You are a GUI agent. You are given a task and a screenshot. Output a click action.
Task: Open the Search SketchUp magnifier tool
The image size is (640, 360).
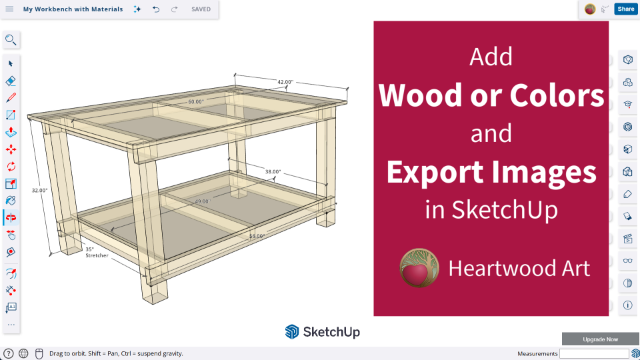pyautogui.click(x=11, y=40)
